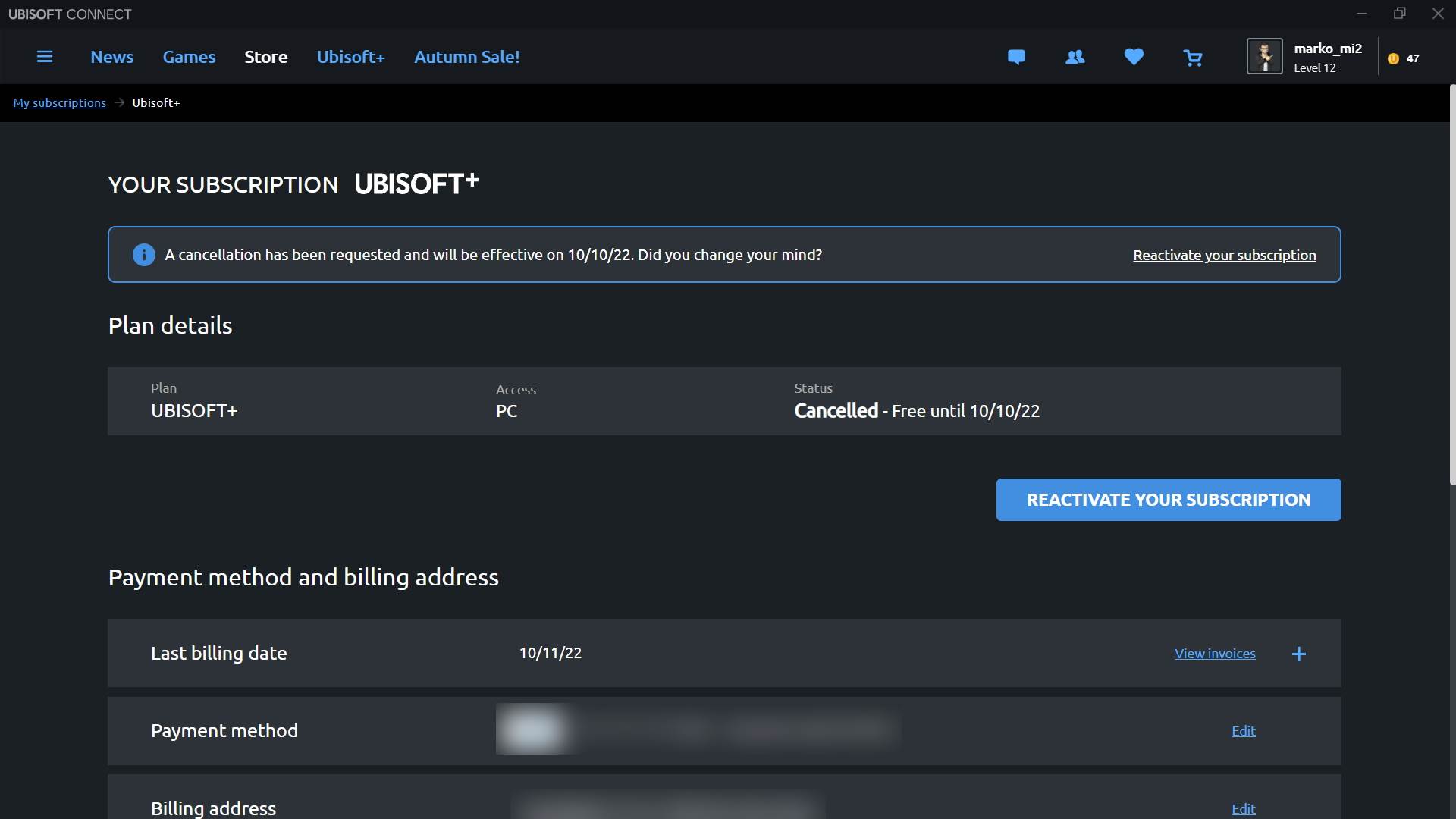The image size is (1456, 819).
Task: Open the Autumn Sale! page
Action: [x=466, y=57]
